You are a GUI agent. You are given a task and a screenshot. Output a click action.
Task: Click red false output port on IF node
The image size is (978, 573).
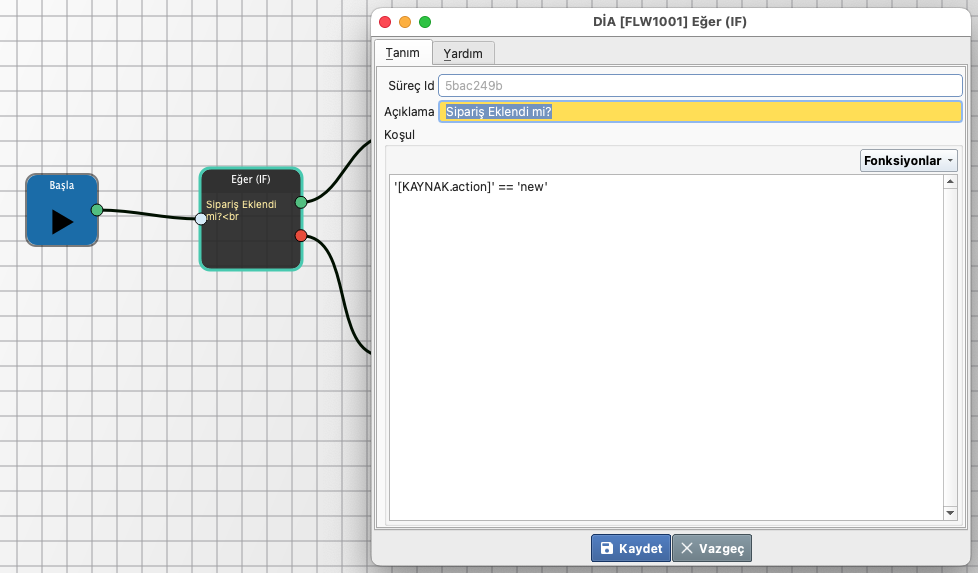click(301, 236)
